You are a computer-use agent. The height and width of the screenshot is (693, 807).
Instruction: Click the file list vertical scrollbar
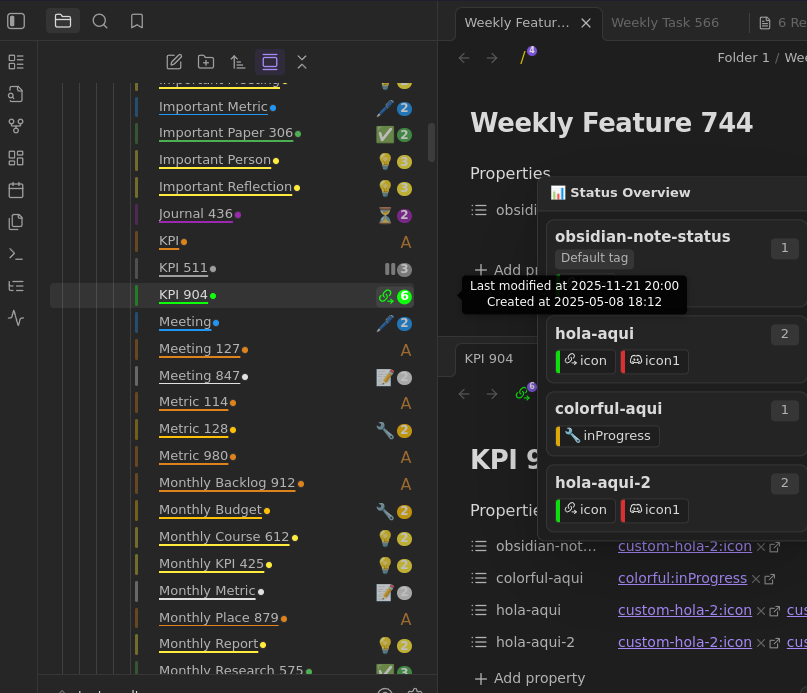[431, 142]
